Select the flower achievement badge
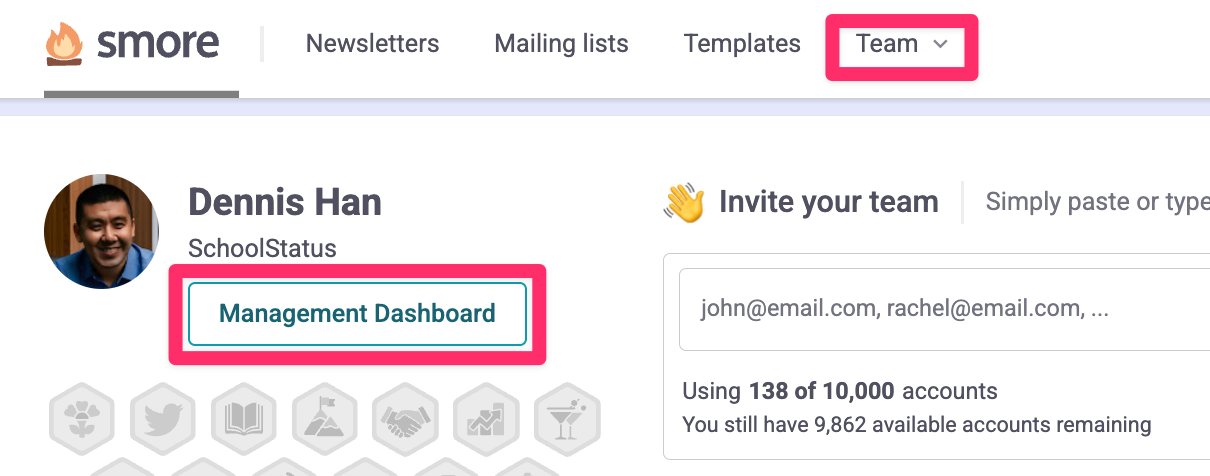 click(82, 417)
